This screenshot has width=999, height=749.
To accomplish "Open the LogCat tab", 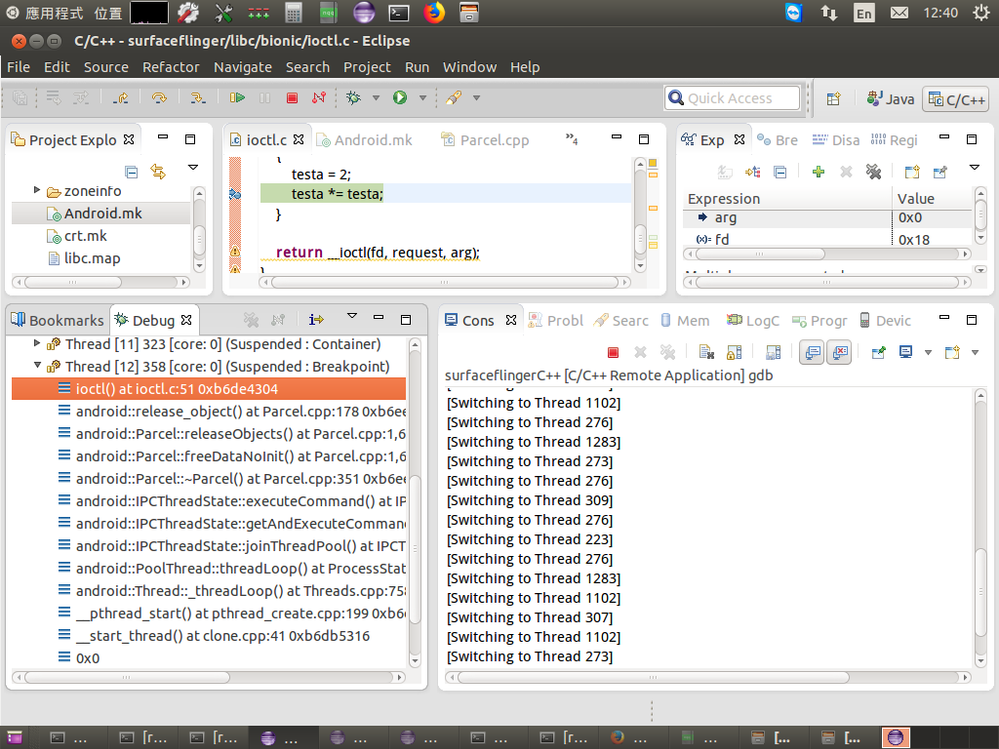I will click(x=753, y=321).
